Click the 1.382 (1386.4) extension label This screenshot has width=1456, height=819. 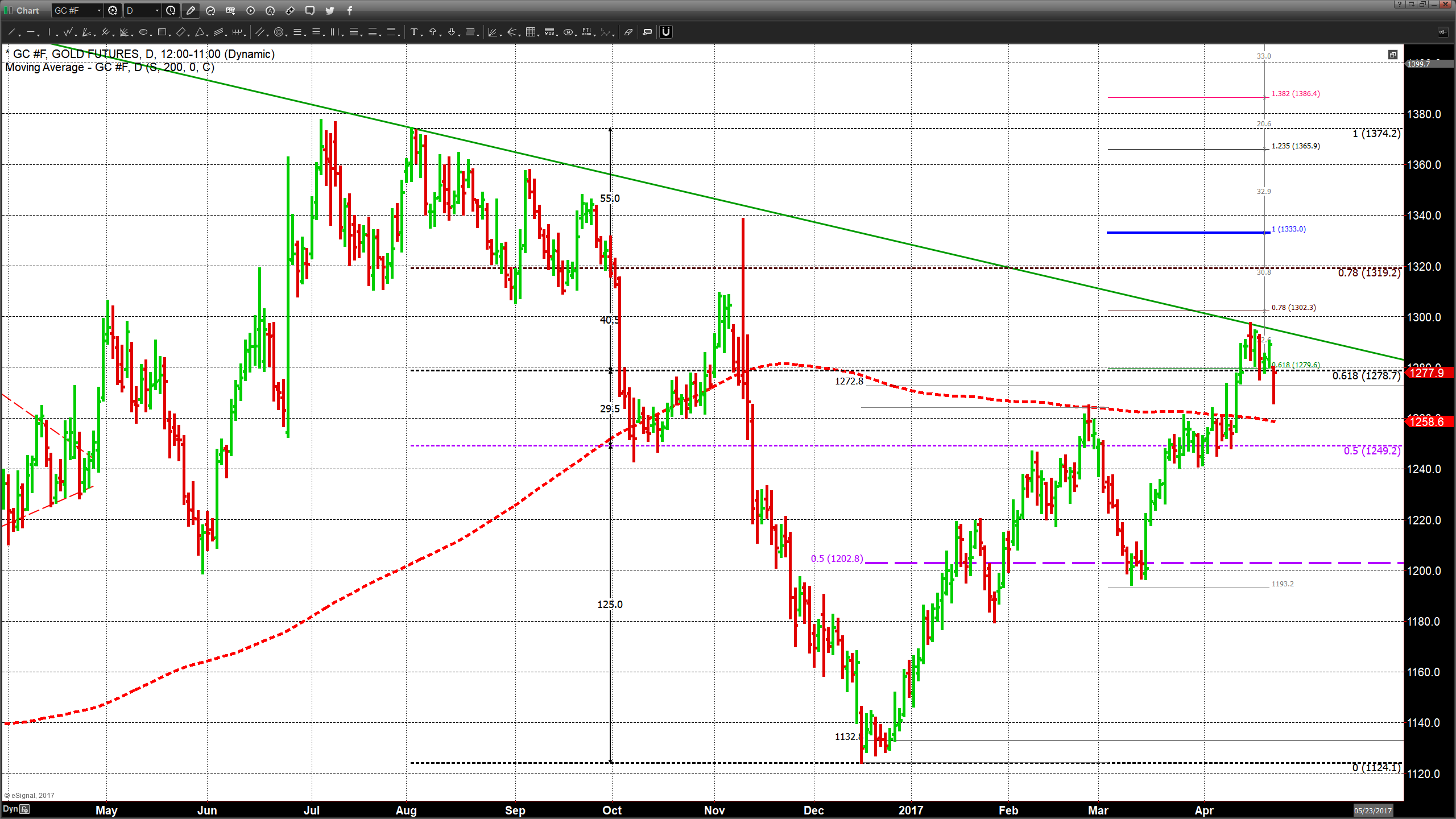(x=1296, y=93)
